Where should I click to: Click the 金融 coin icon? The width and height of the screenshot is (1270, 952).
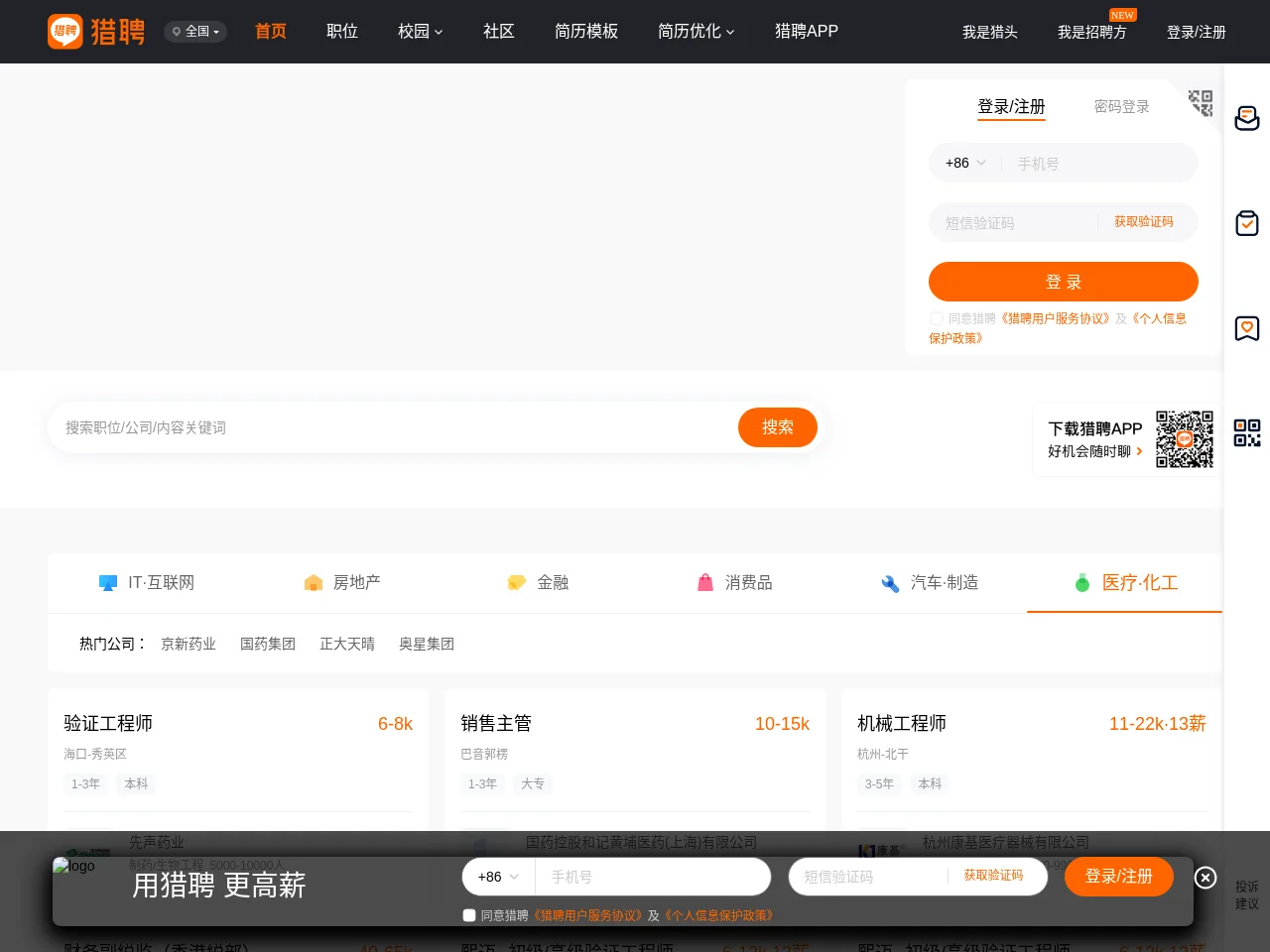(517, 583)
